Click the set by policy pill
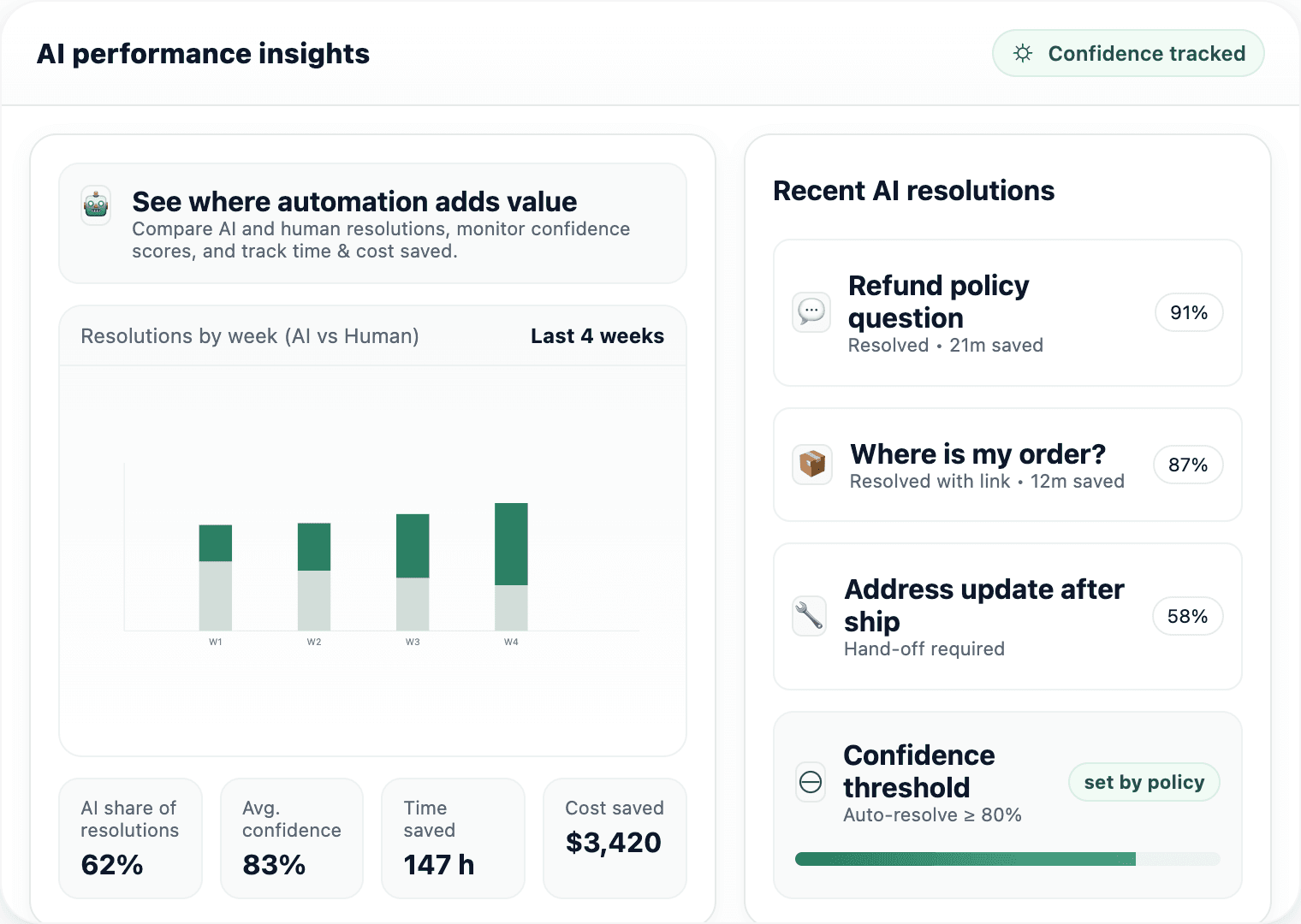The height and width of the screenshot is (924, 1301). [1144, 782]
